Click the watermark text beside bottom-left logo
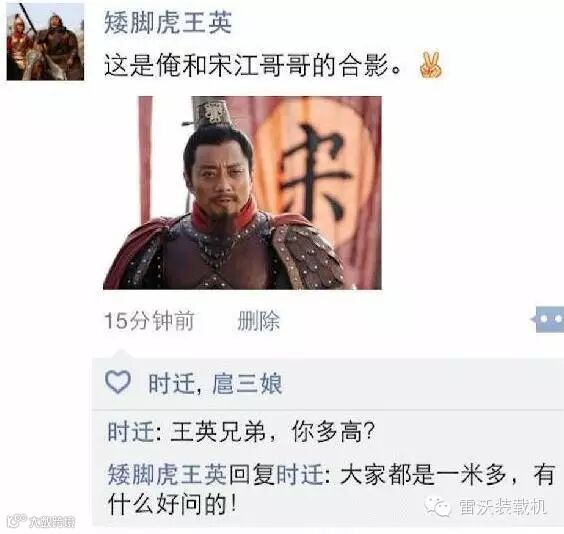The width and height of the screenshot is (564, 534). click(52, 522)
